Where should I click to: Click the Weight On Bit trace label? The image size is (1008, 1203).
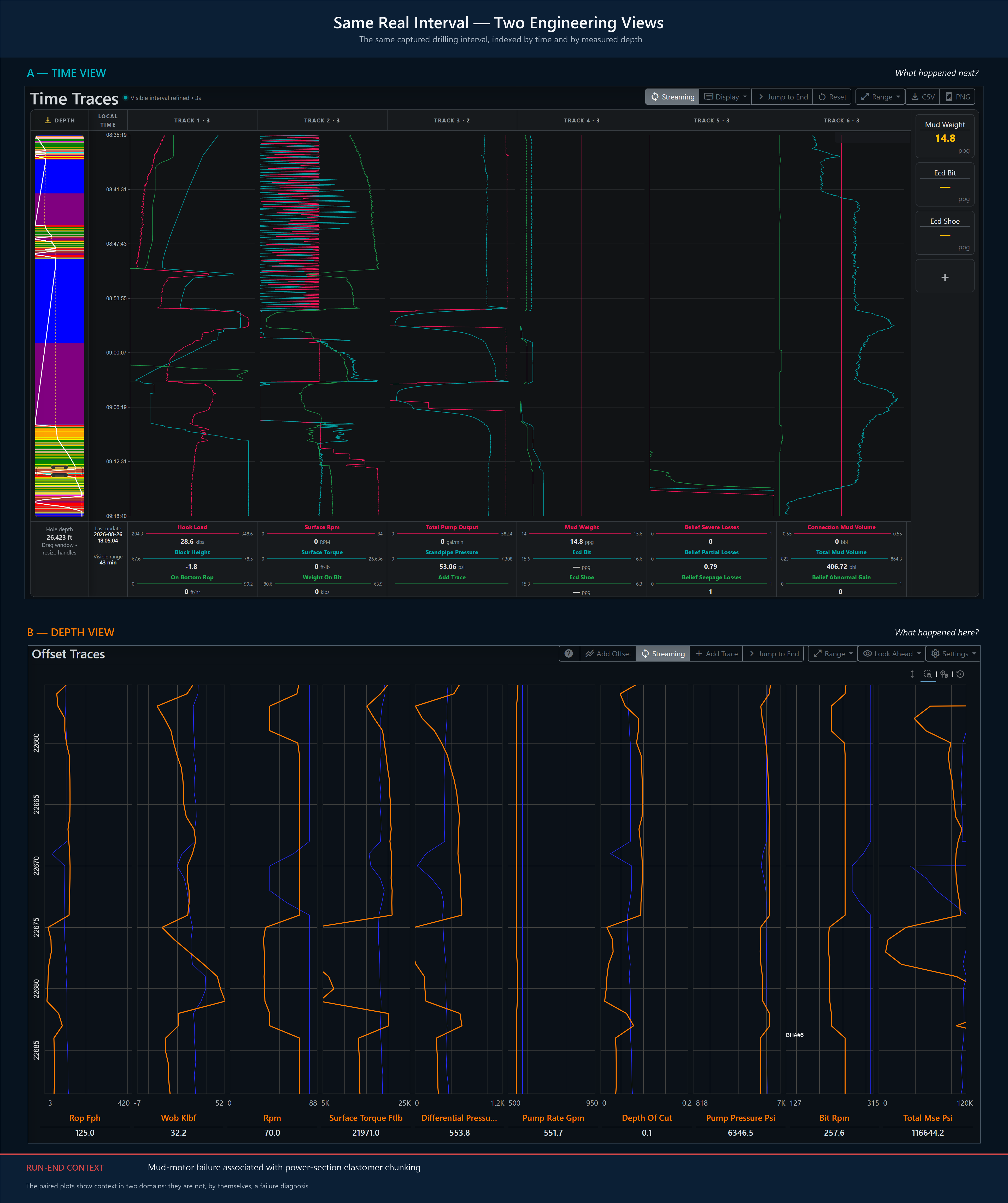tap(322, 577)
